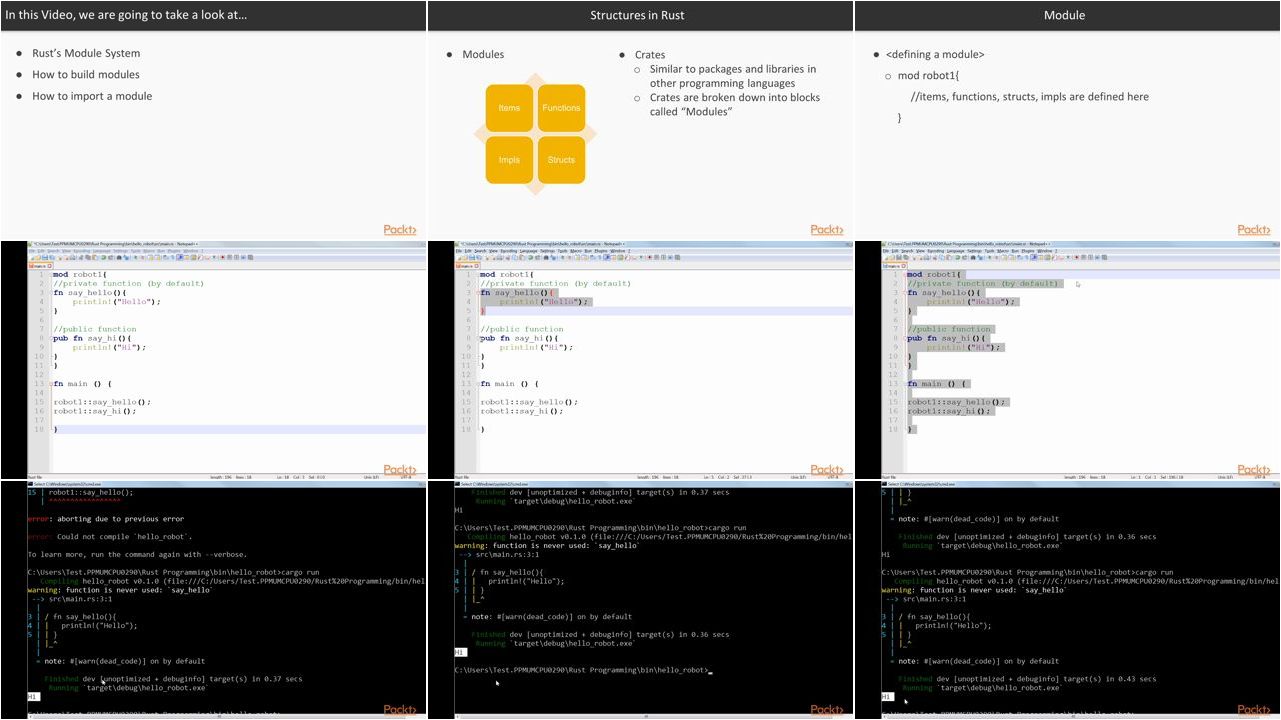1281x720 pixels.
Task: Click the 'Items' orange box
Action: pyautogui.click(x=509, y=108)
